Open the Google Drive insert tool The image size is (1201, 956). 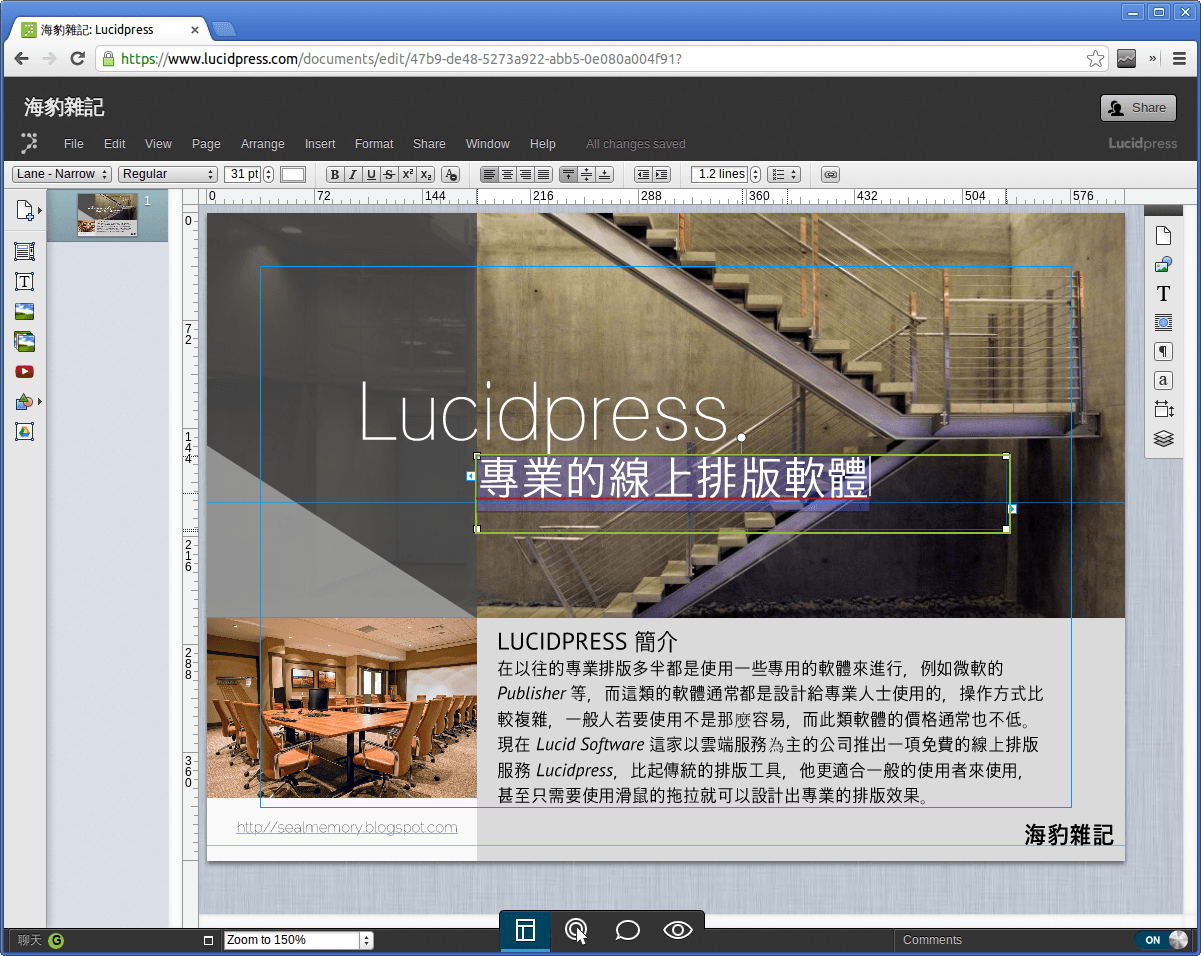[x=24, y=431]
